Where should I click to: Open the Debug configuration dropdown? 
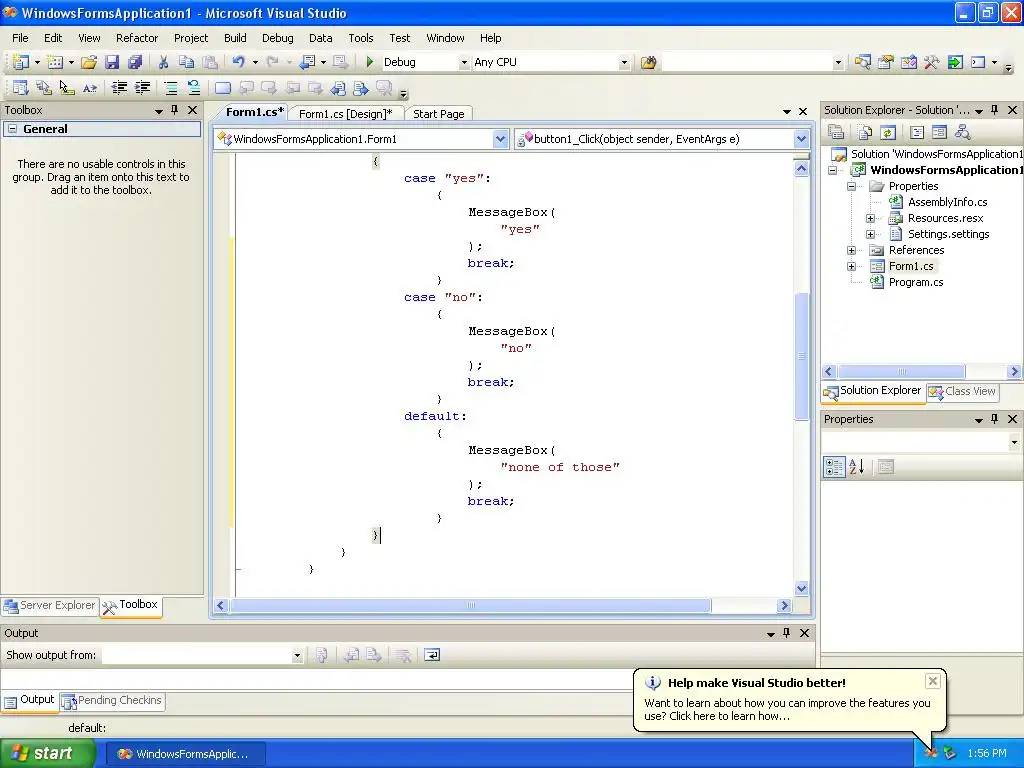coord(464,63)
